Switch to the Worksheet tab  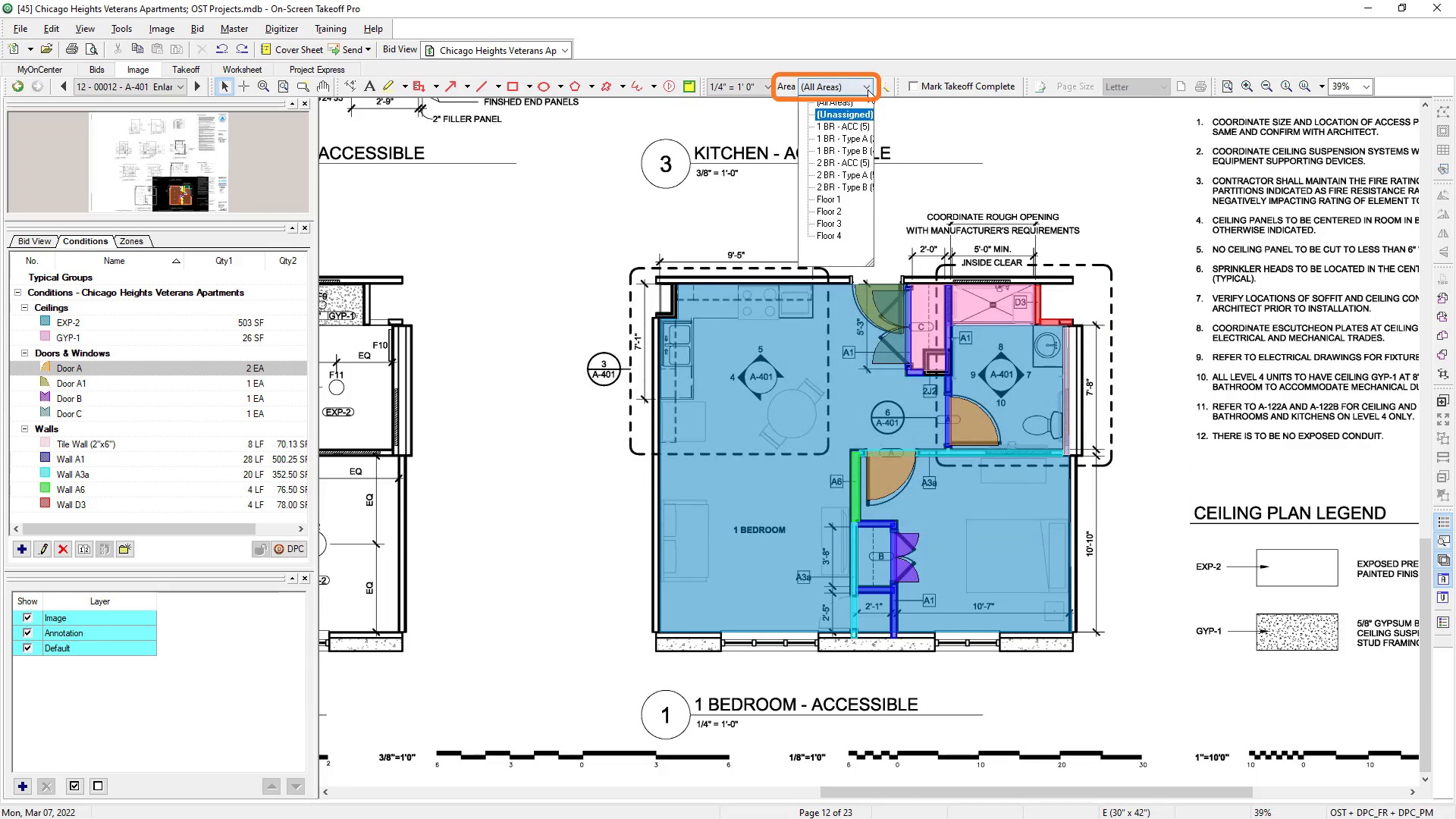(242, 69)
